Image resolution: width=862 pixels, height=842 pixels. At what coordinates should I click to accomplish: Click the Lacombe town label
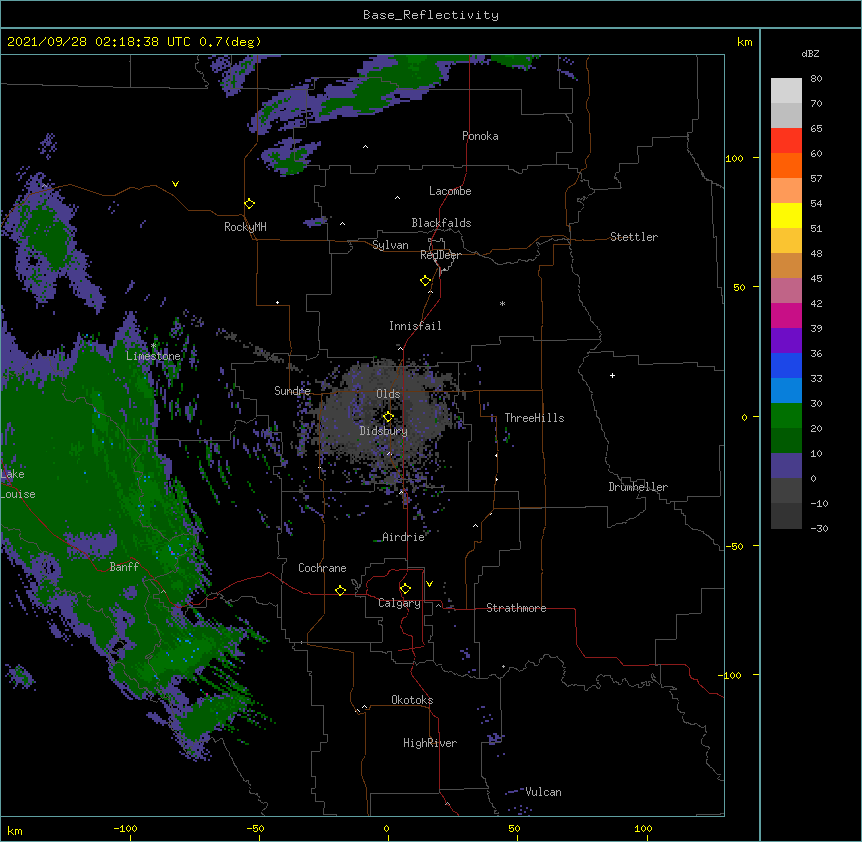point(450,191)
